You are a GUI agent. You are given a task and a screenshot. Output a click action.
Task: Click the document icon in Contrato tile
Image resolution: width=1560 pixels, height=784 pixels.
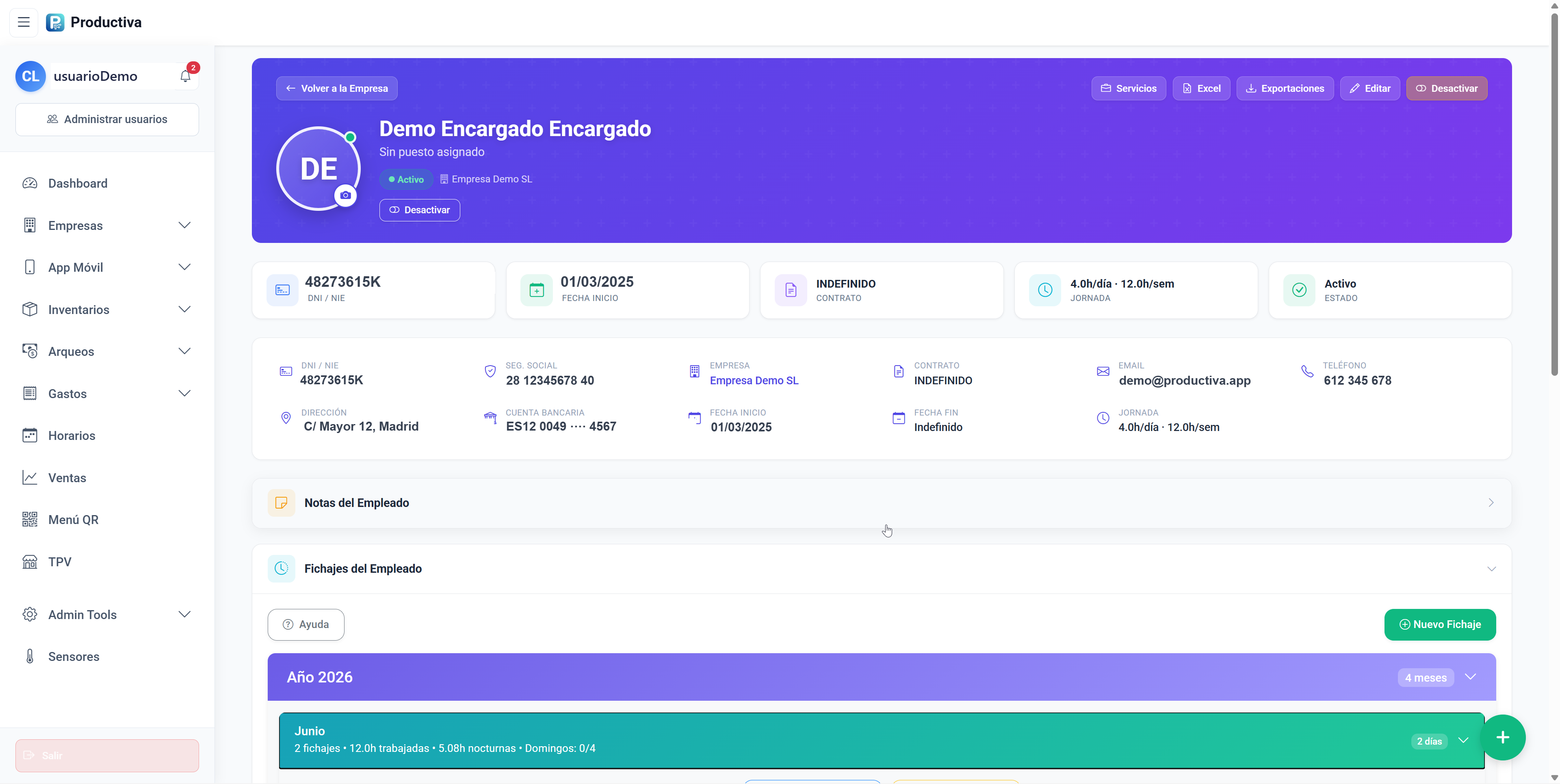pyautogui.click(x=791, y=290)
